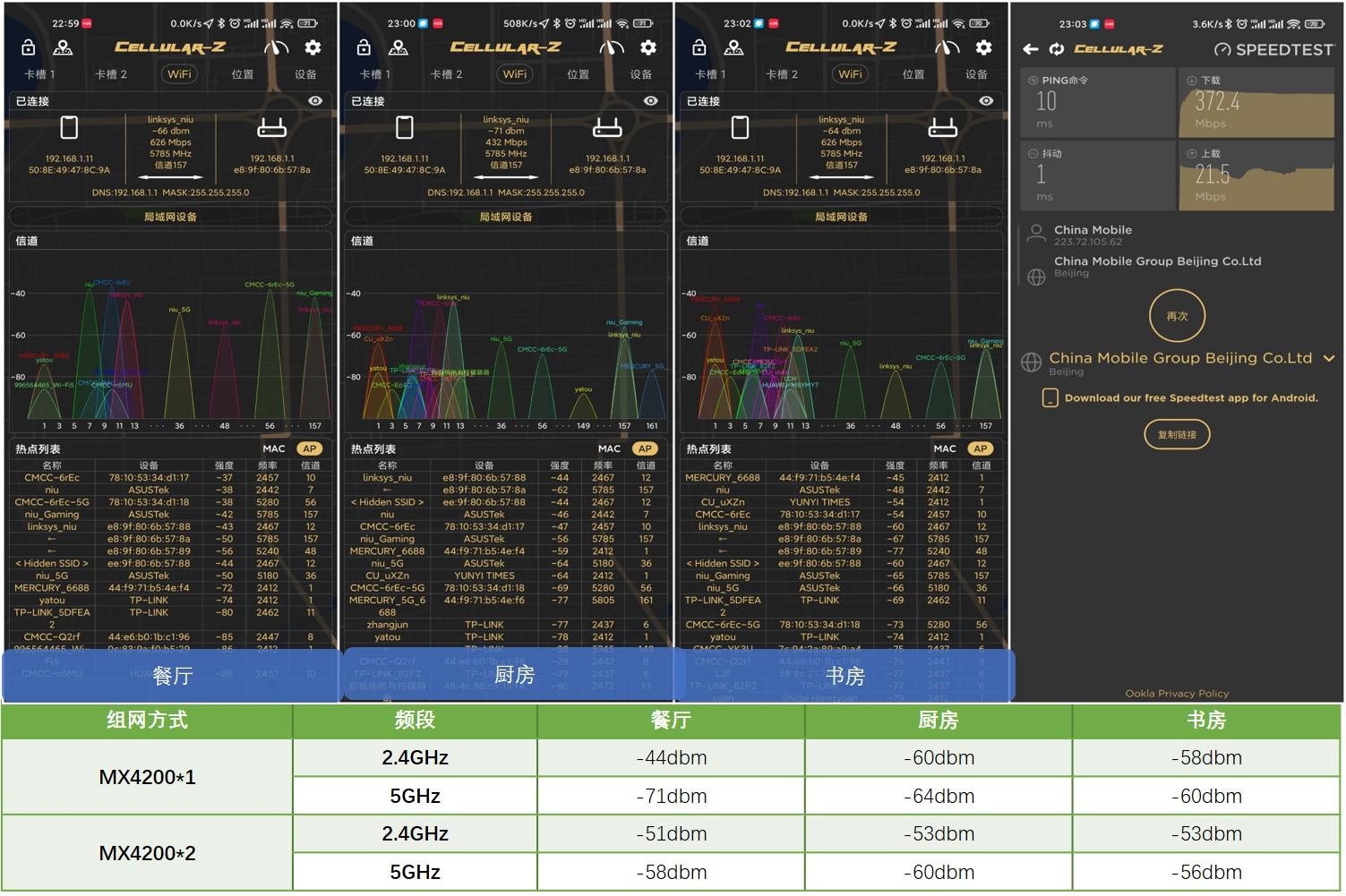Open the Ookla Privacy Policy link
This screenshot has width=1346, height=896.
(1177, 694)
